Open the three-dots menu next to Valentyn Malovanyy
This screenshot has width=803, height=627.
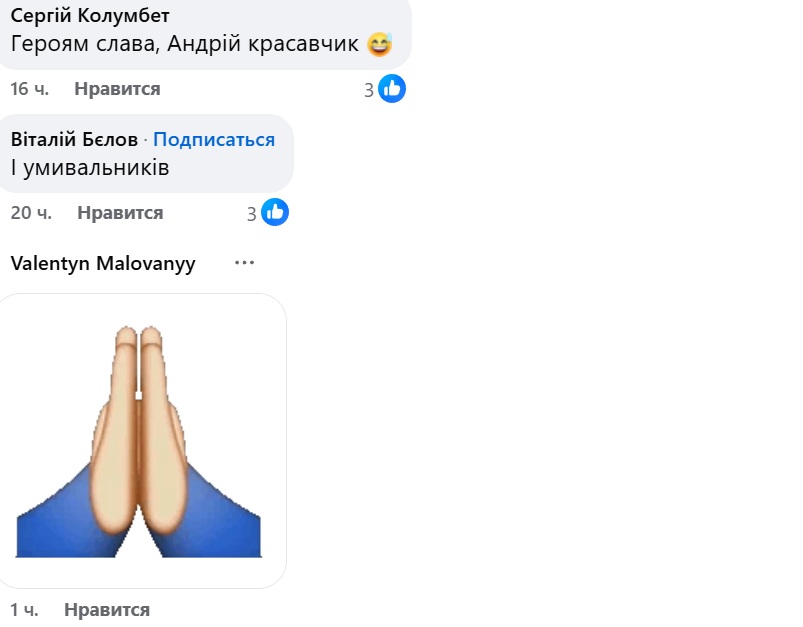pyautogui.click(x=244, y=263)
